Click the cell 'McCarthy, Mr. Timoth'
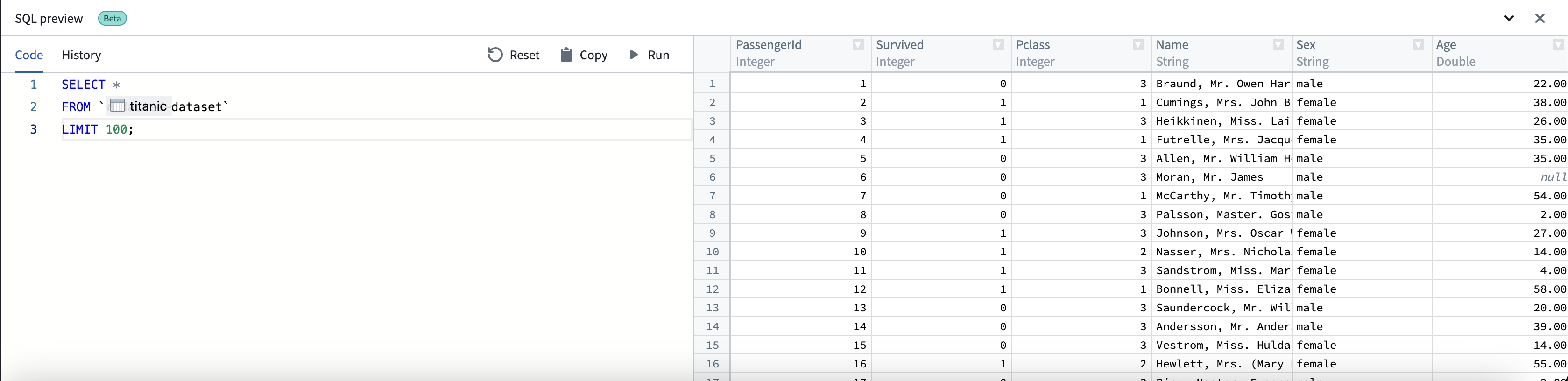This screenshot has height=381, width=1568. point(1221,195)
